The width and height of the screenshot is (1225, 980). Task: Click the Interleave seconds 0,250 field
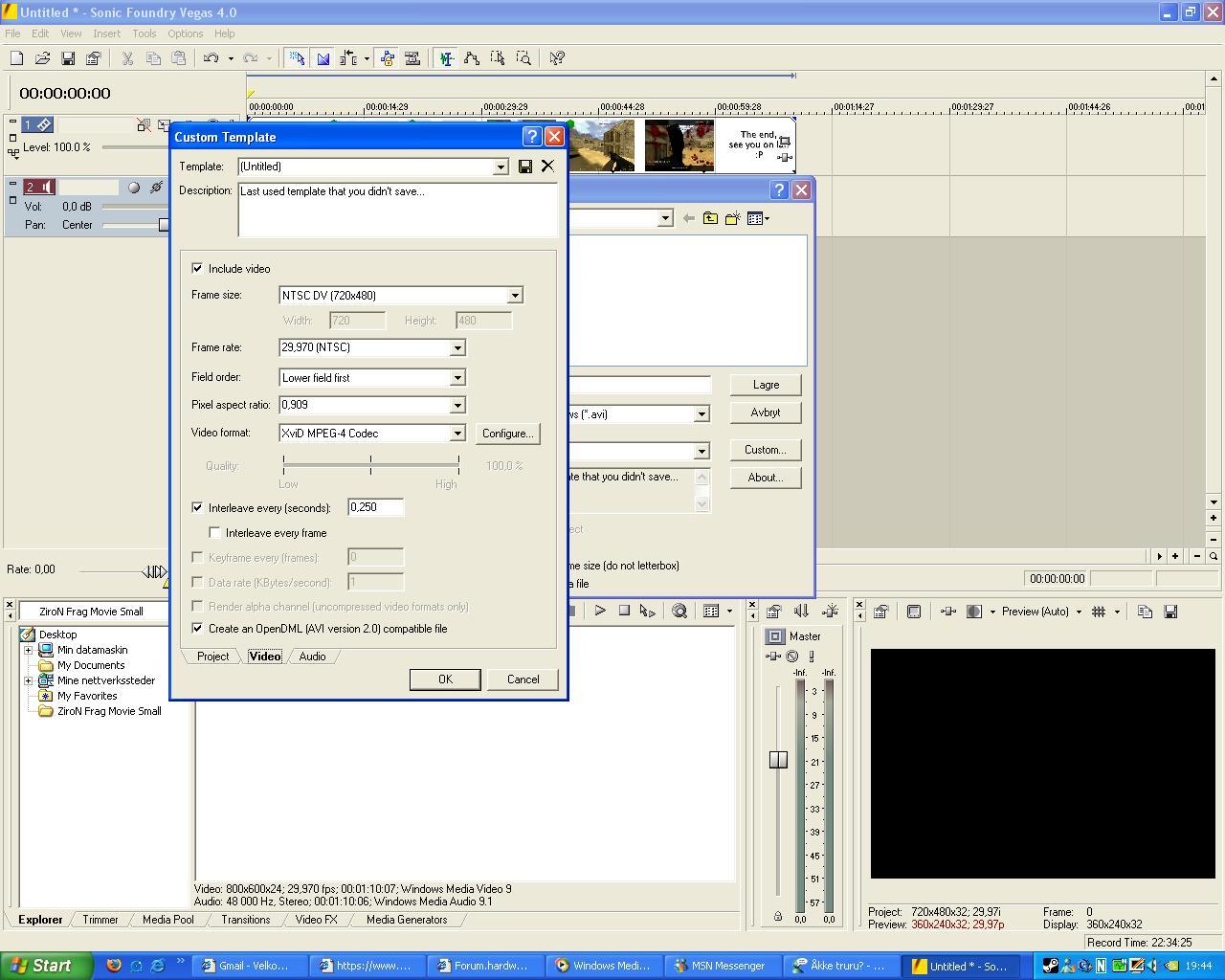375,507
